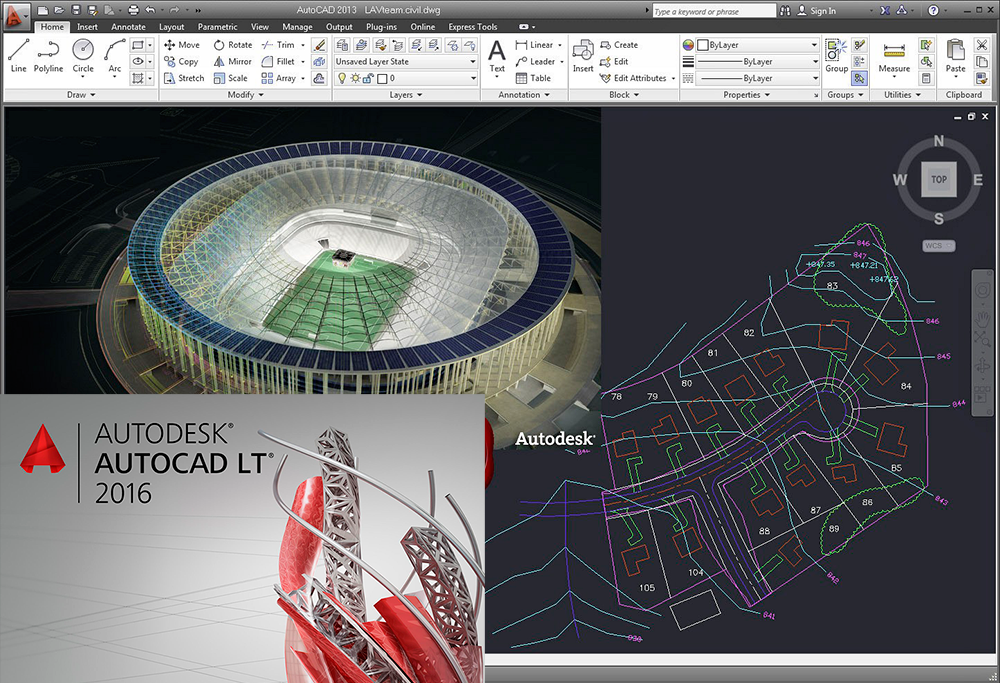Viewport: 1000px width, 683px height.
Task: Click the TOP face of the ViewCube
Action: [x=939, y=179]
